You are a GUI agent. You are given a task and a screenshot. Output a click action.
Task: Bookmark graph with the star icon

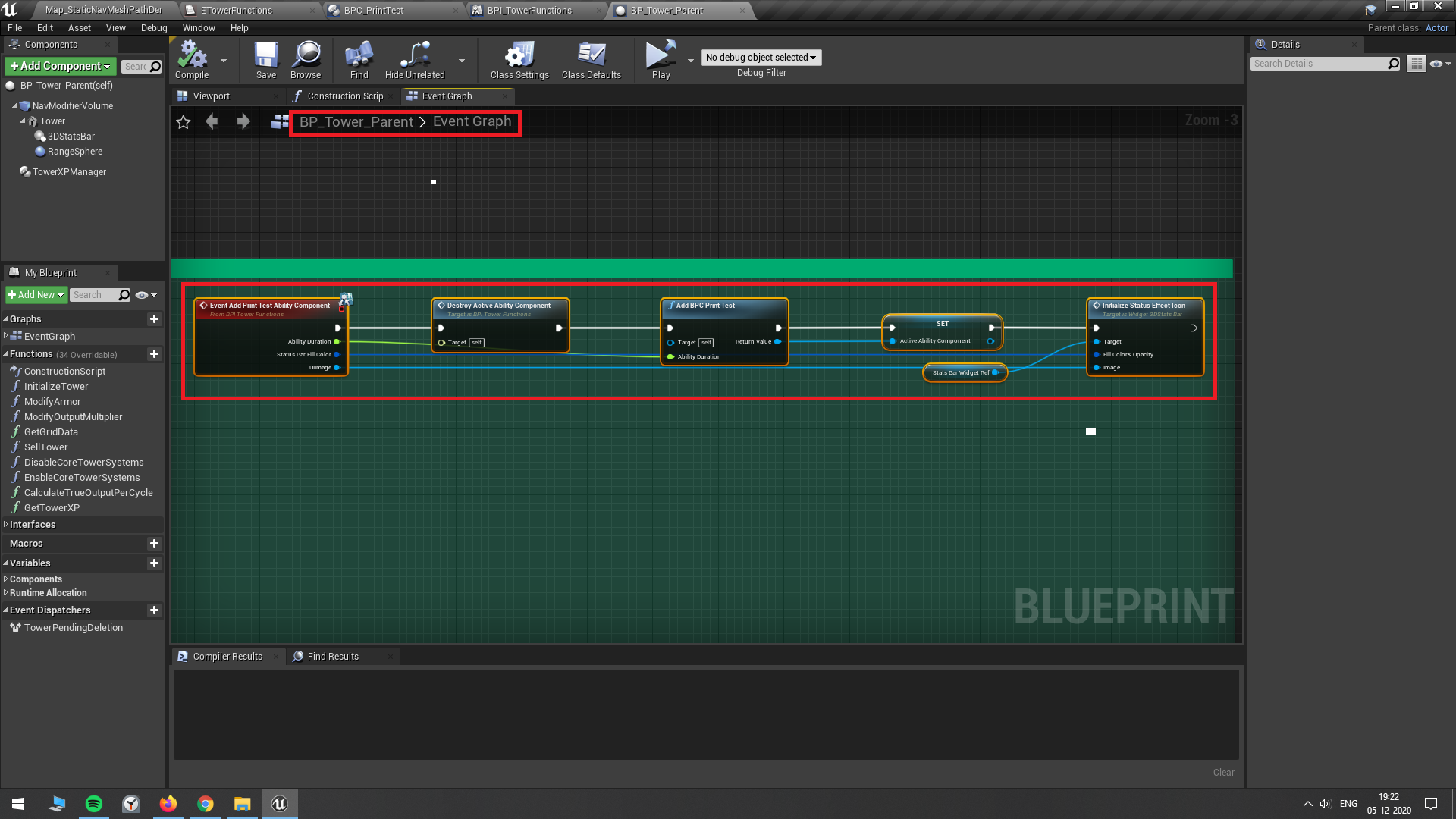(x=183, y=122)
